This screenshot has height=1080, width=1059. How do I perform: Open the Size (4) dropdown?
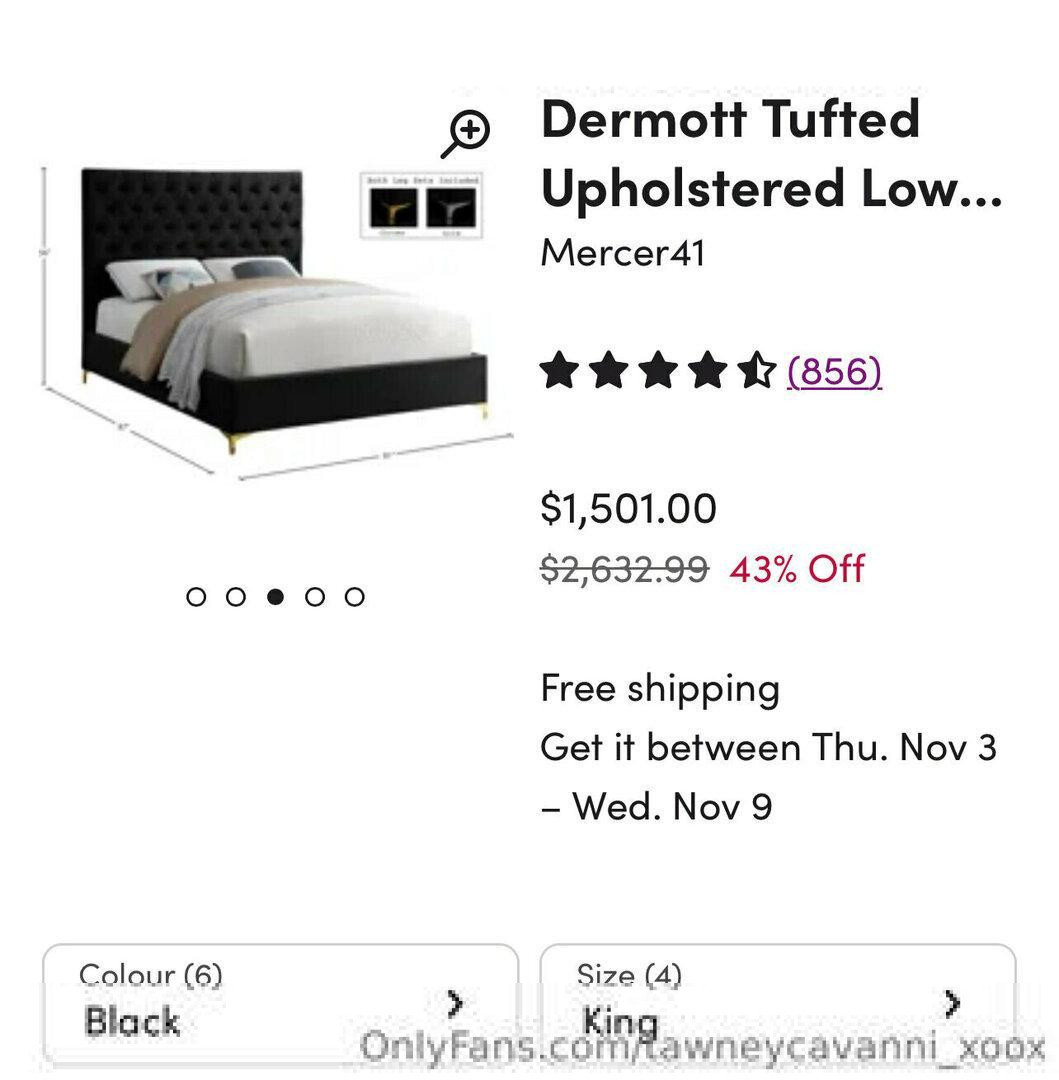(x=777, y=1001)
